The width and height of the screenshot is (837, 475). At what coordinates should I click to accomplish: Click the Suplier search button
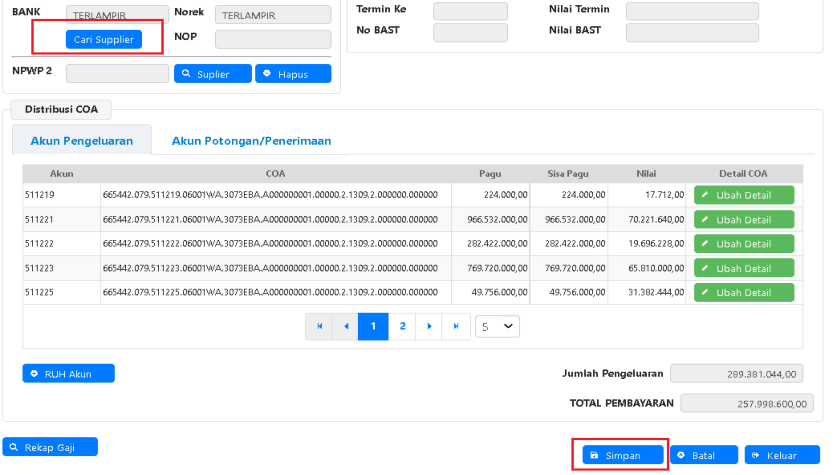[212, 74]
